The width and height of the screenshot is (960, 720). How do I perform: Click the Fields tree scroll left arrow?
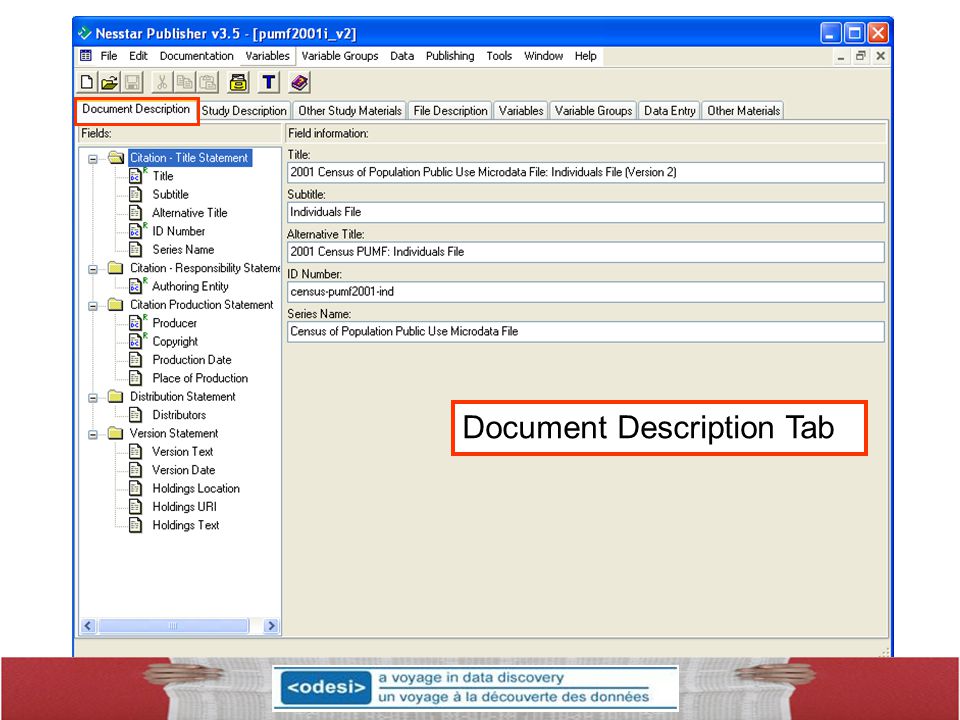[88, 625]
